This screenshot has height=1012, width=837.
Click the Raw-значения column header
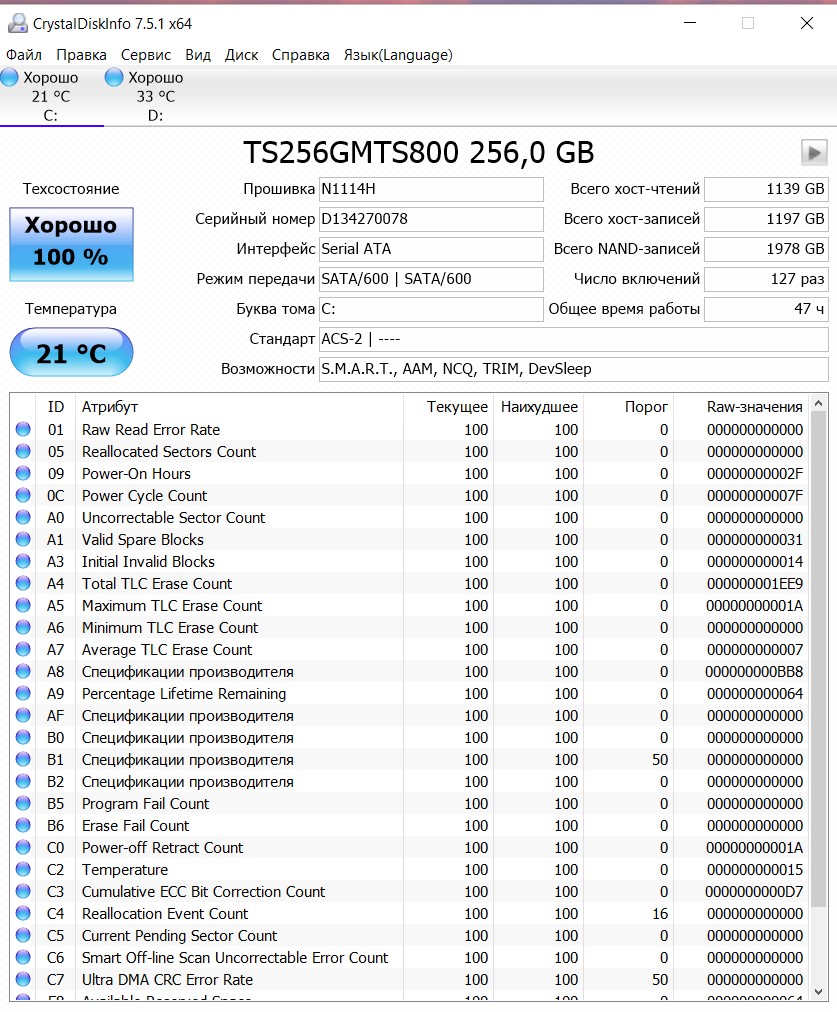(742, 407)
